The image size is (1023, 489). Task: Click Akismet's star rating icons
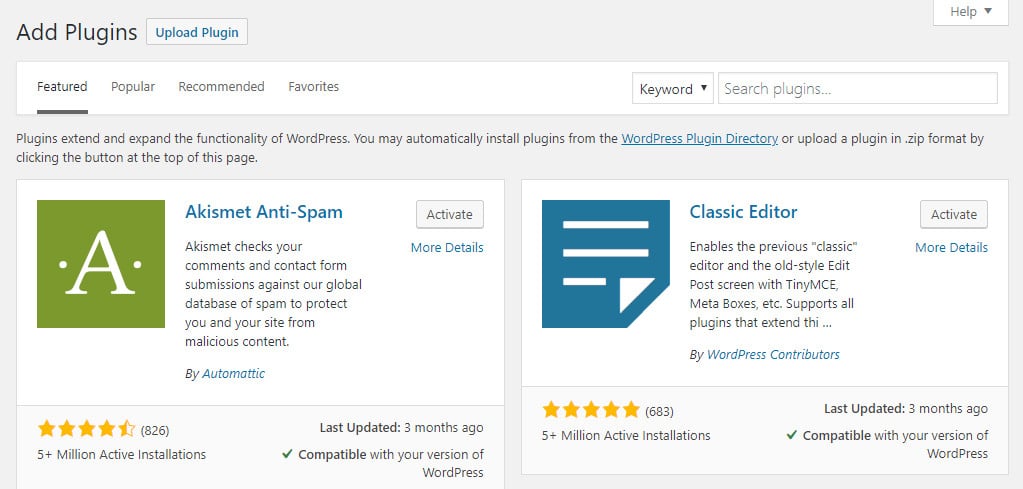click(x=86, y=429)
